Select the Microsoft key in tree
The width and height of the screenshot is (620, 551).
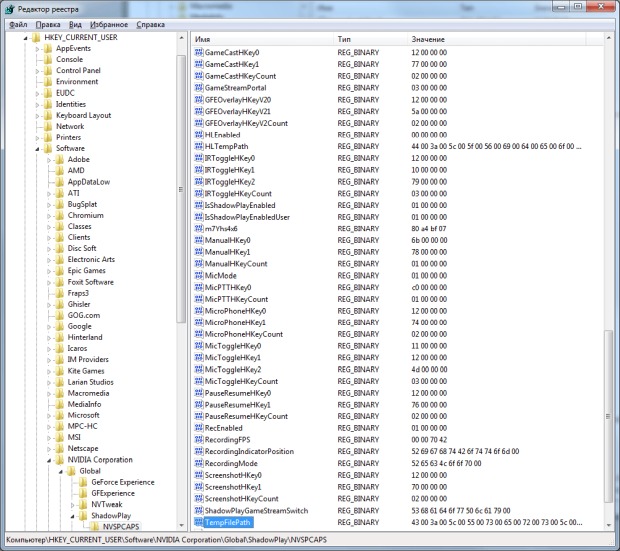(83, 415)
